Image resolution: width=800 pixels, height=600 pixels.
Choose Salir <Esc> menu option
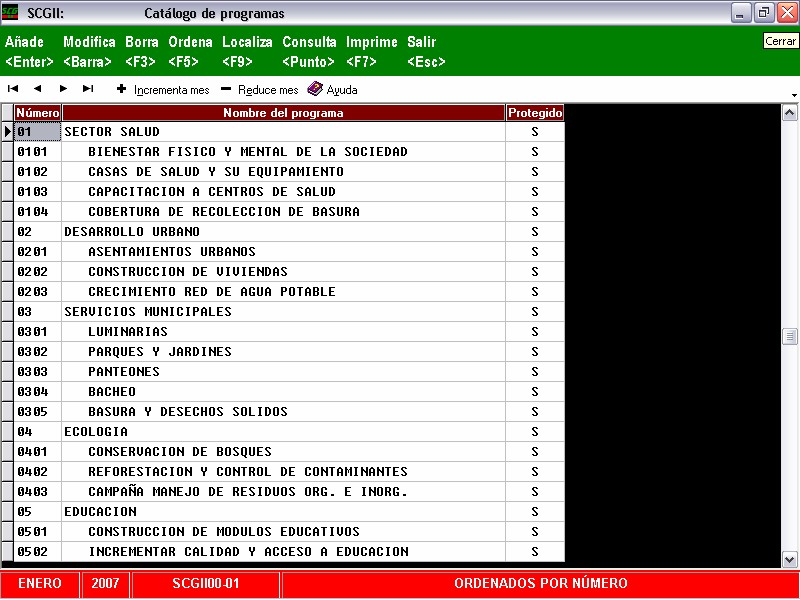tap(426, 52)
